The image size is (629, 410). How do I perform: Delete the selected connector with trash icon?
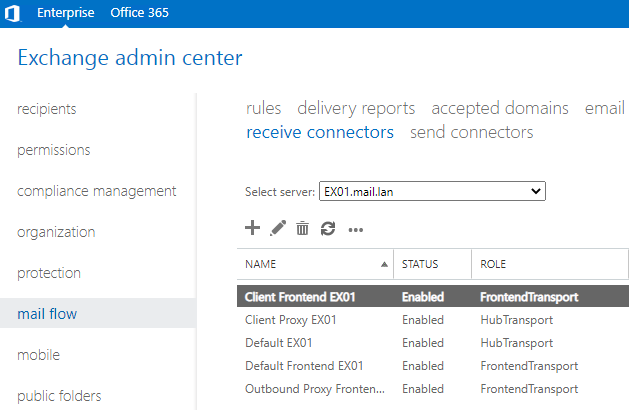point(302,229)
